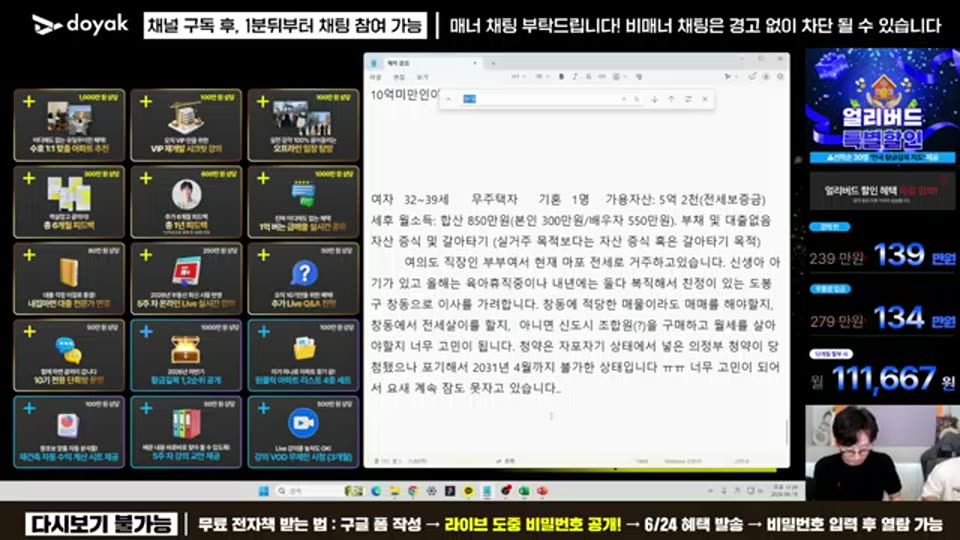Open Notepad icon in the taskbar
The width and height of the screenshot is (960, 540).
click(x=487, y=491)
